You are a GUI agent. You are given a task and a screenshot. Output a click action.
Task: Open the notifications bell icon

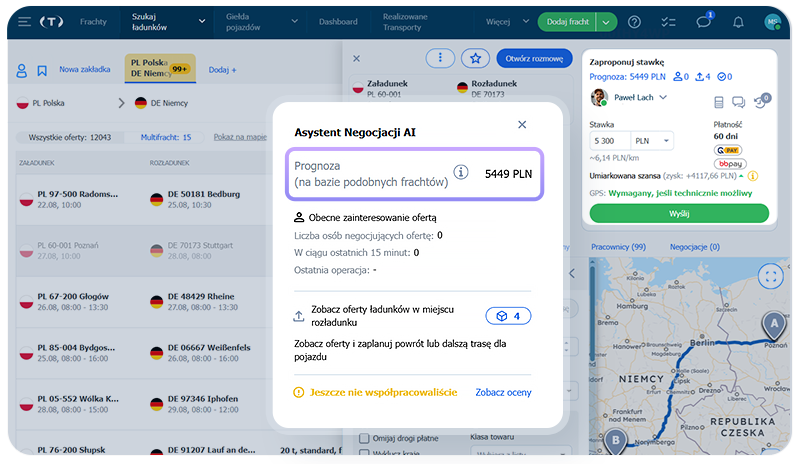point(738,22)
